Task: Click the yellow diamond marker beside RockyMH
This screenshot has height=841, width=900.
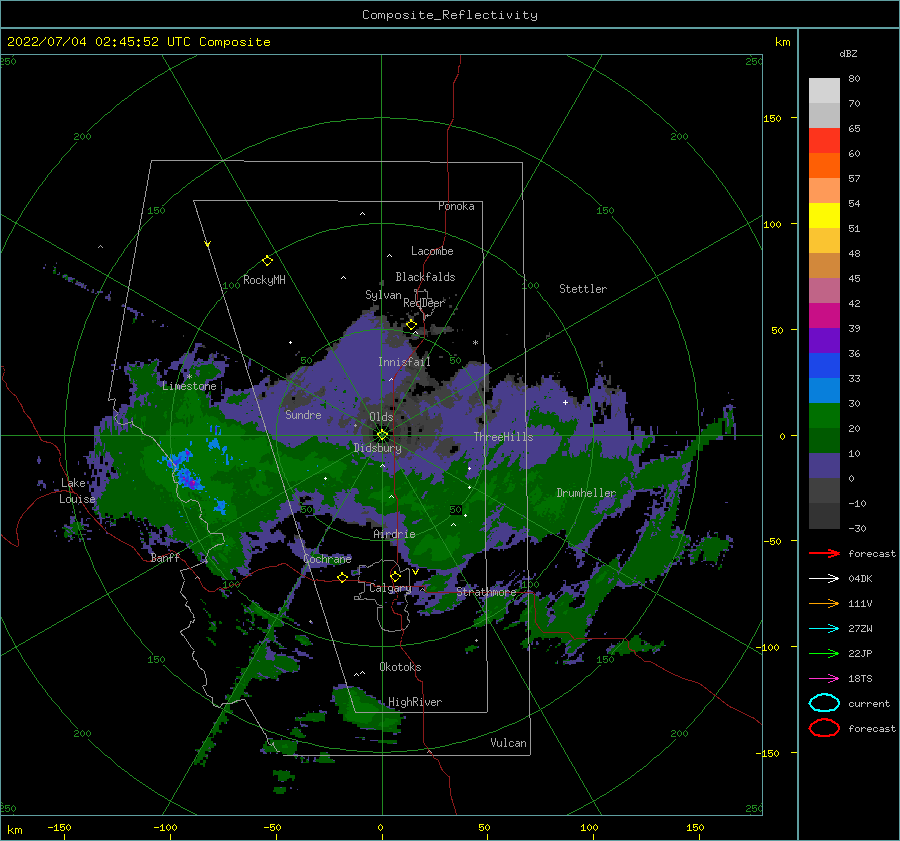Action: click(267, 261)
